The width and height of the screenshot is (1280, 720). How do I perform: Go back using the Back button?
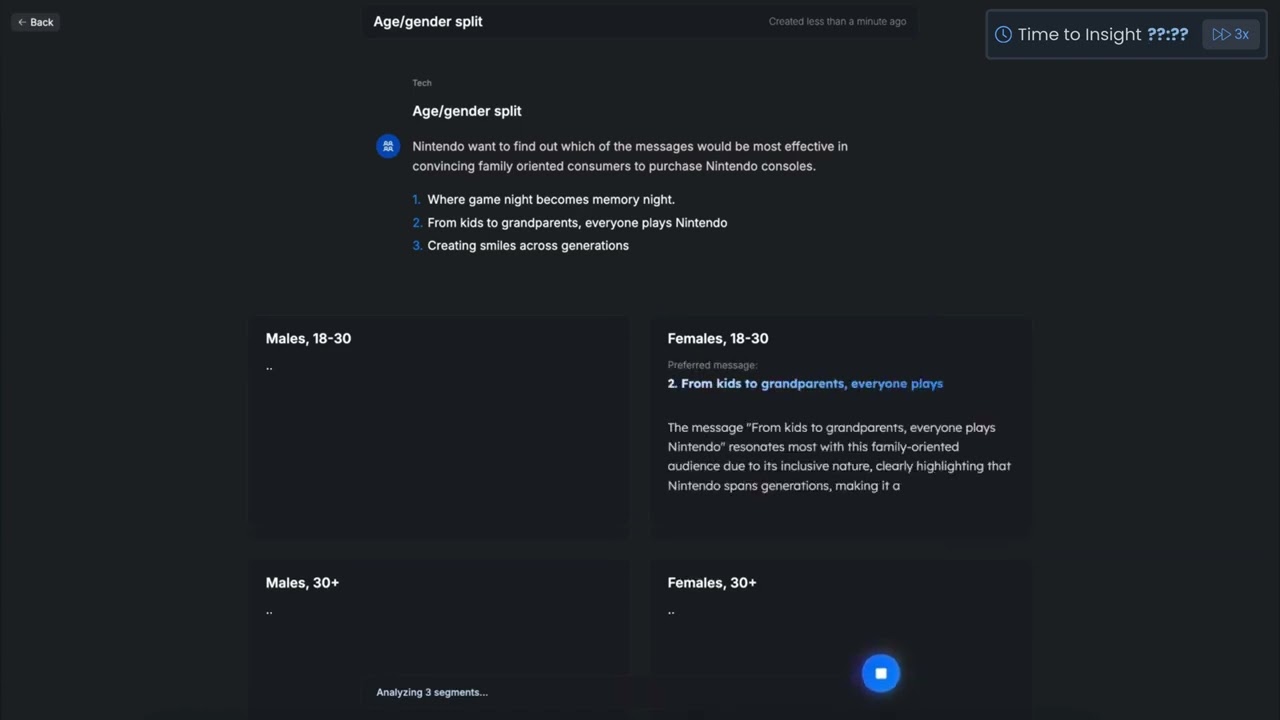[35, 22]
